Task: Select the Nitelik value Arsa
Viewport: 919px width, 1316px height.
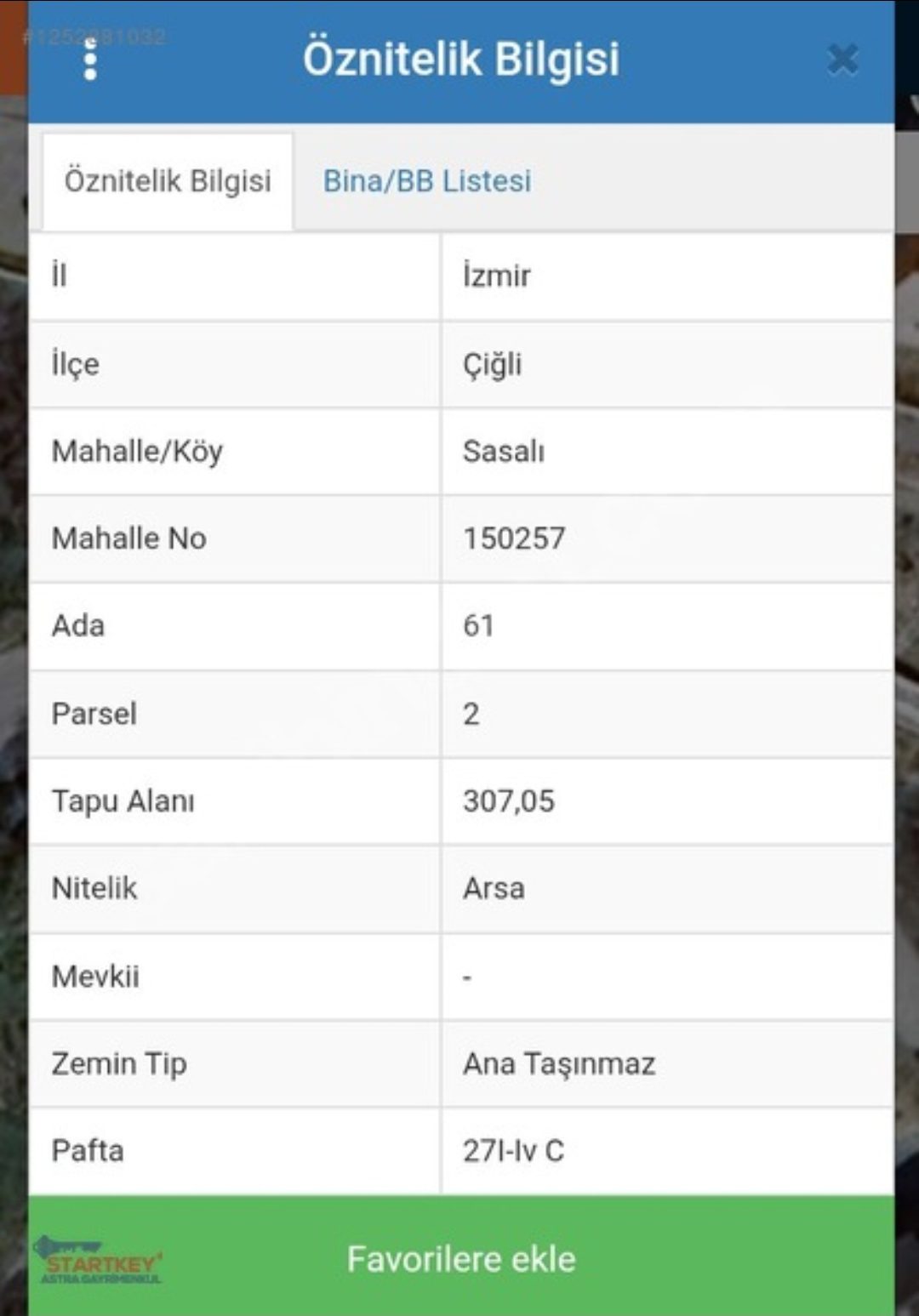Action: [494, 889]
